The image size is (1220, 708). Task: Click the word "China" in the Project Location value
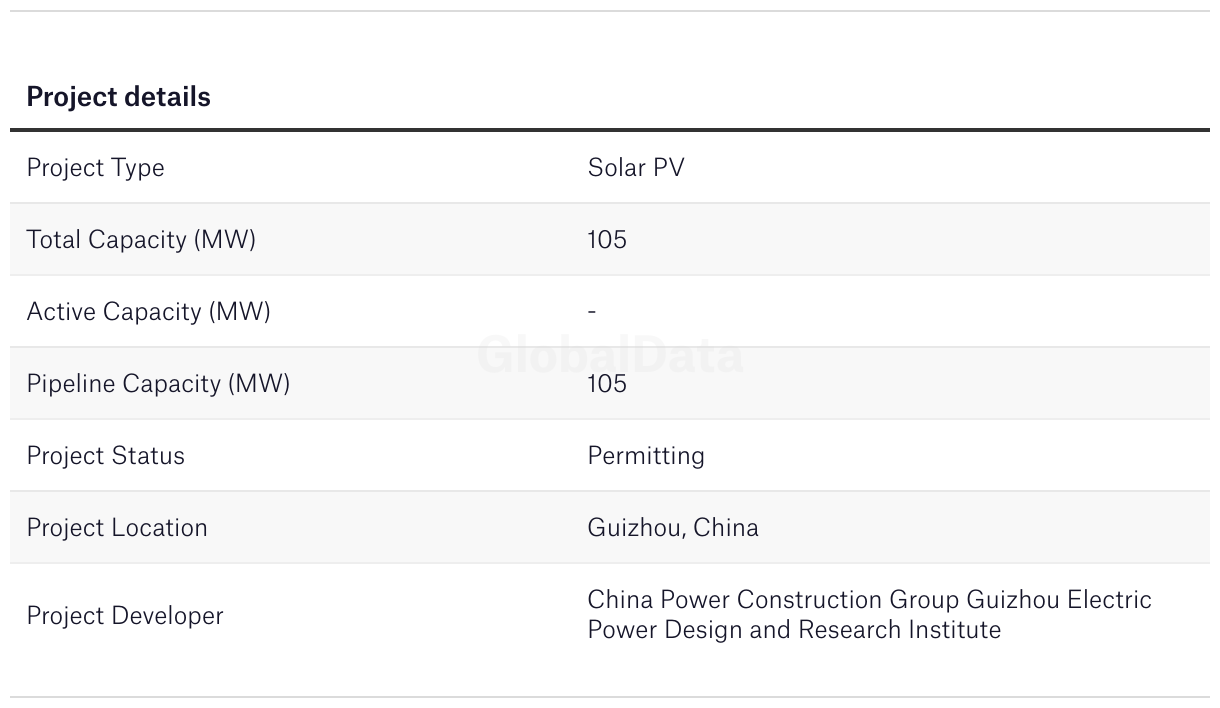pyautogui.click(x=726, y=528)
